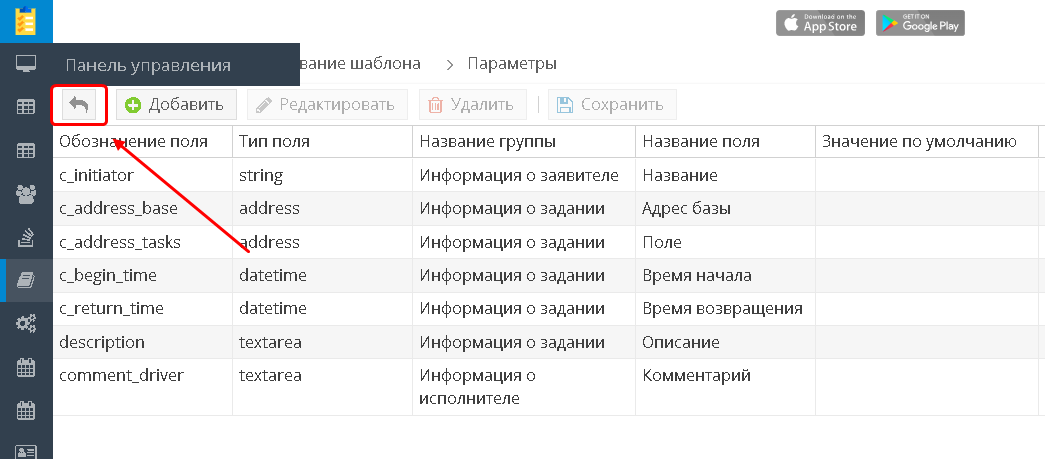Image resolution: width=1045 pixels, height=459 pixels.
Task: Click the back arrow toolbar button
Action: pos(79,104)
